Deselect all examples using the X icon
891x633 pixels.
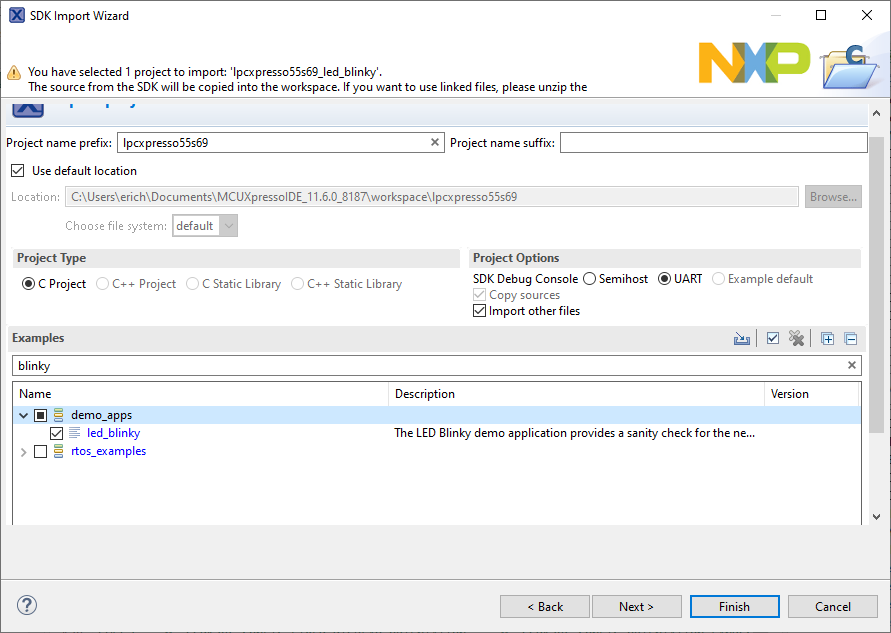point(796,338)
